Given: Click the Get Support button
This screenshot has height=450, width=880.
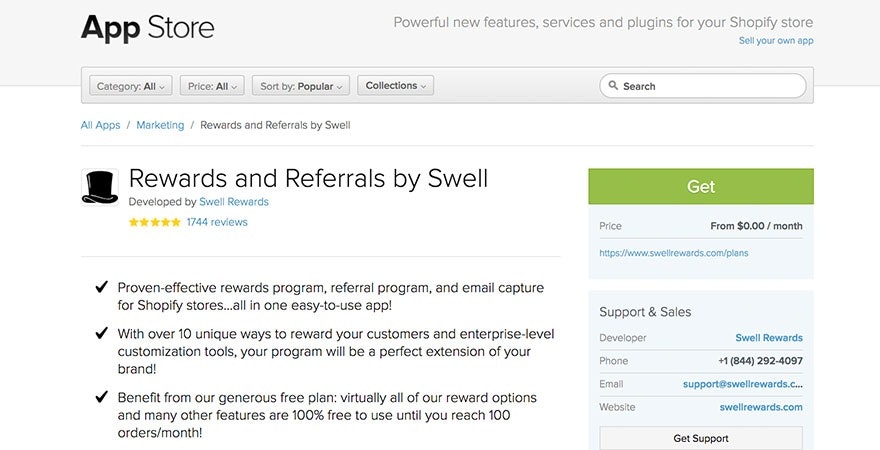Looking at the screenshot, I should point(700,438).
